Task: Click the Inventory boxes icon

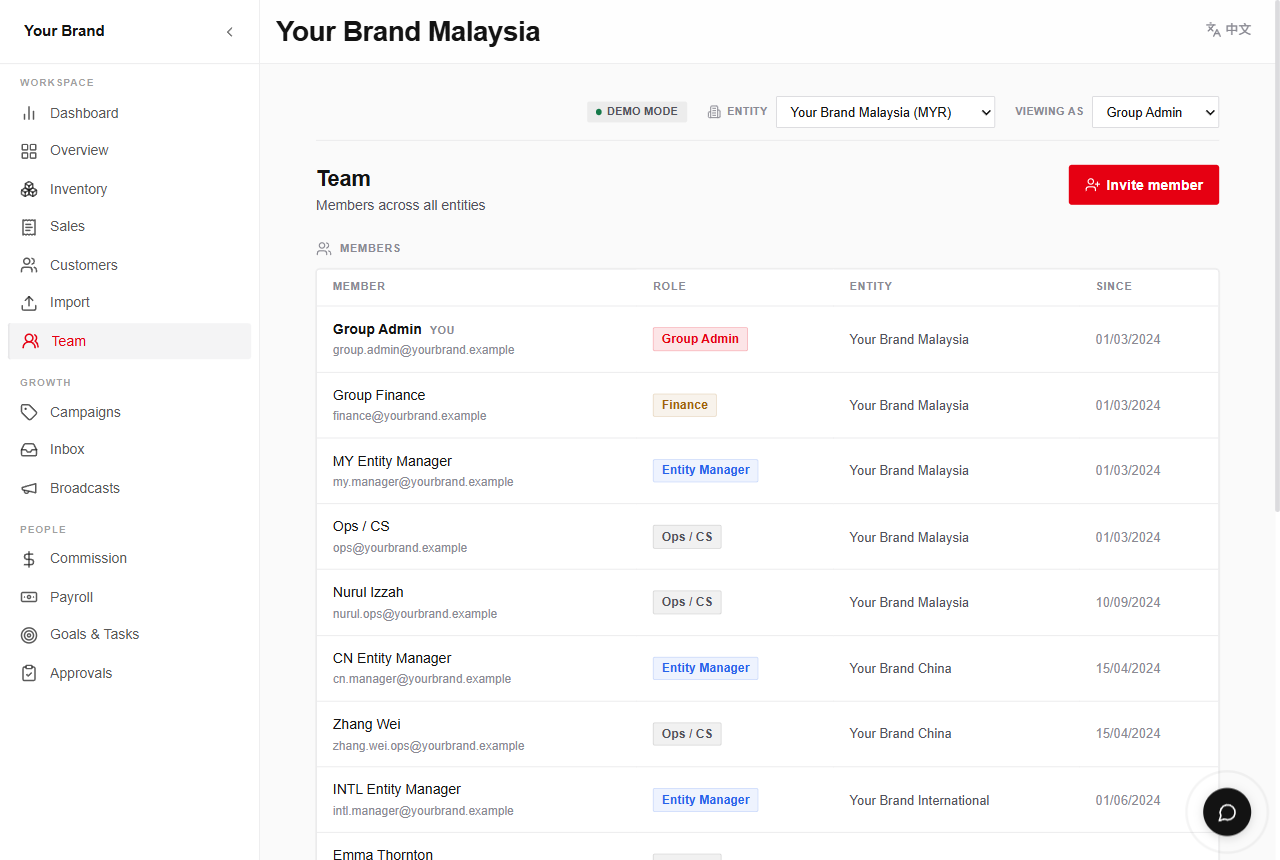Action: [29, 189]
